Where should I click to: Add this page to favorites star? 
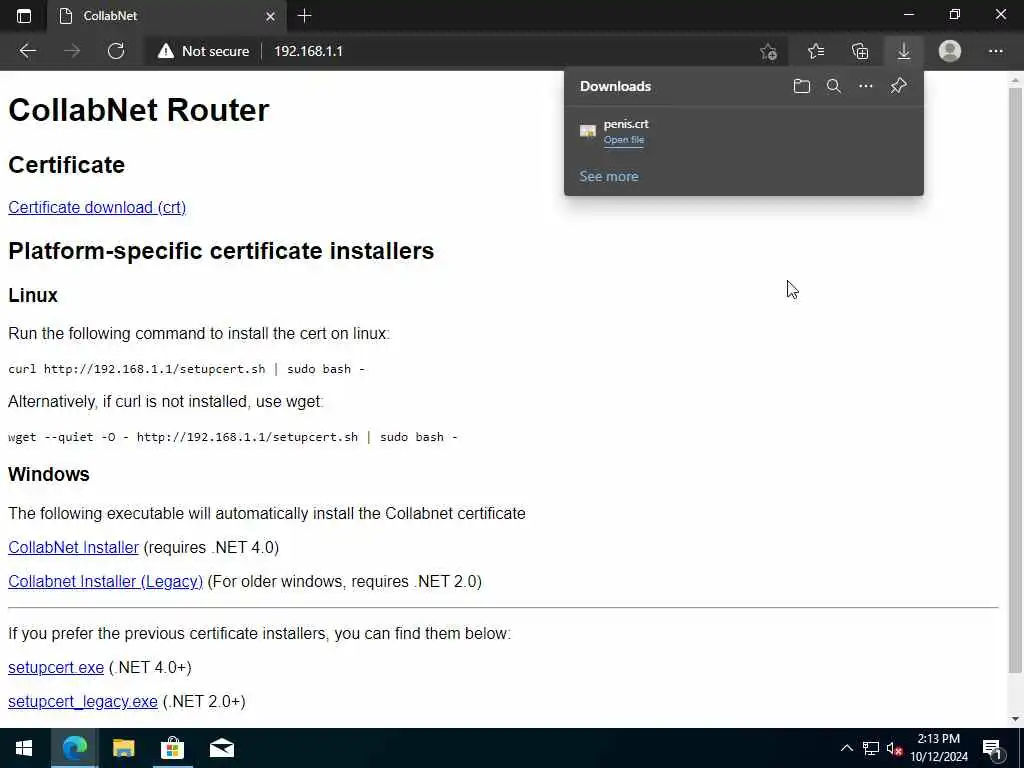769,51
